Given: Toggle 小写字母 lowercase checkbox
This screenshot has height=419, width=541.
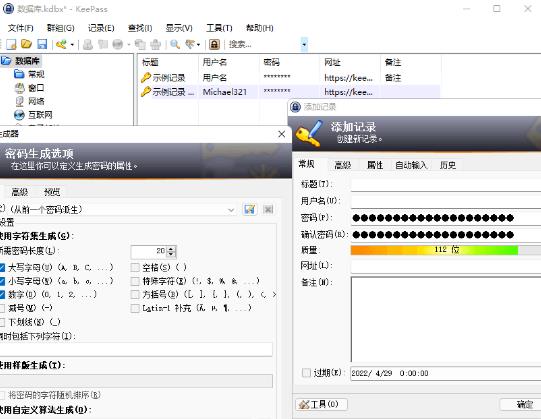Looking at the screenshot, I should coord(2,281).
